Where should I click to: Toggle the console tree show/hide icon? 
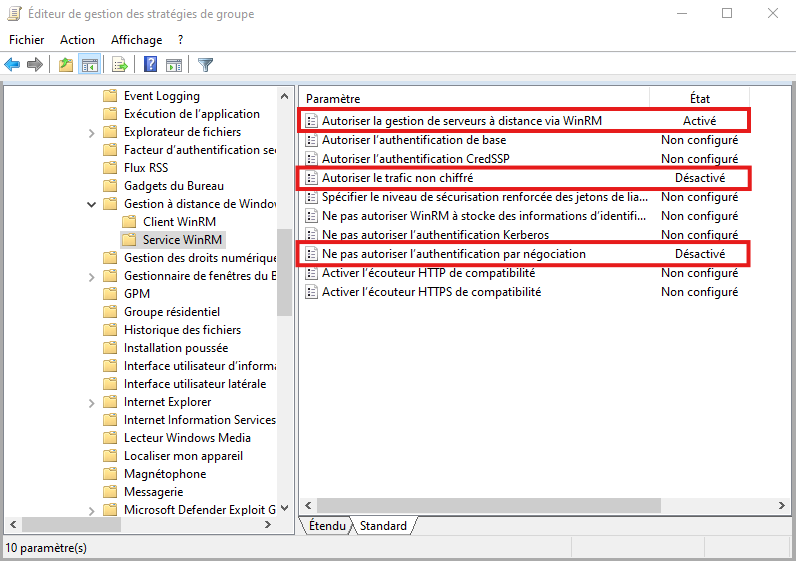coord(90,64)
